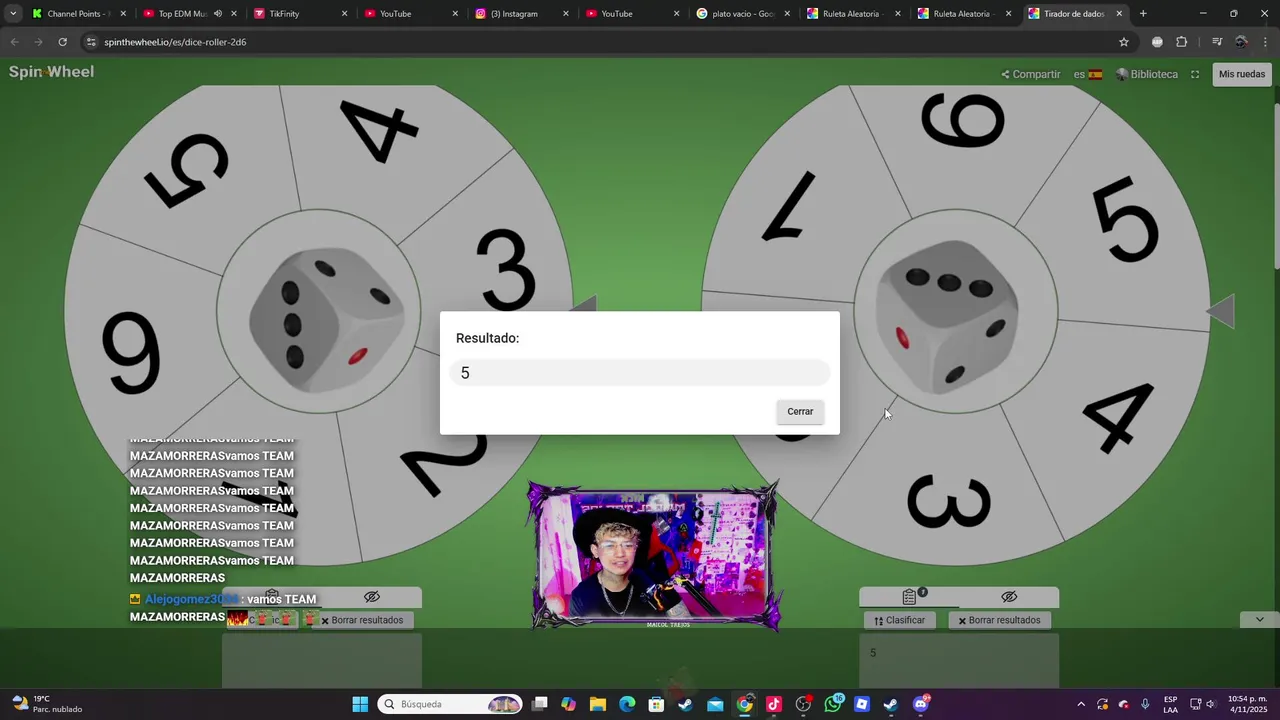1280x720 pixels.
Task: Switch to the TikFinity tab
Action: coord(300,14)
